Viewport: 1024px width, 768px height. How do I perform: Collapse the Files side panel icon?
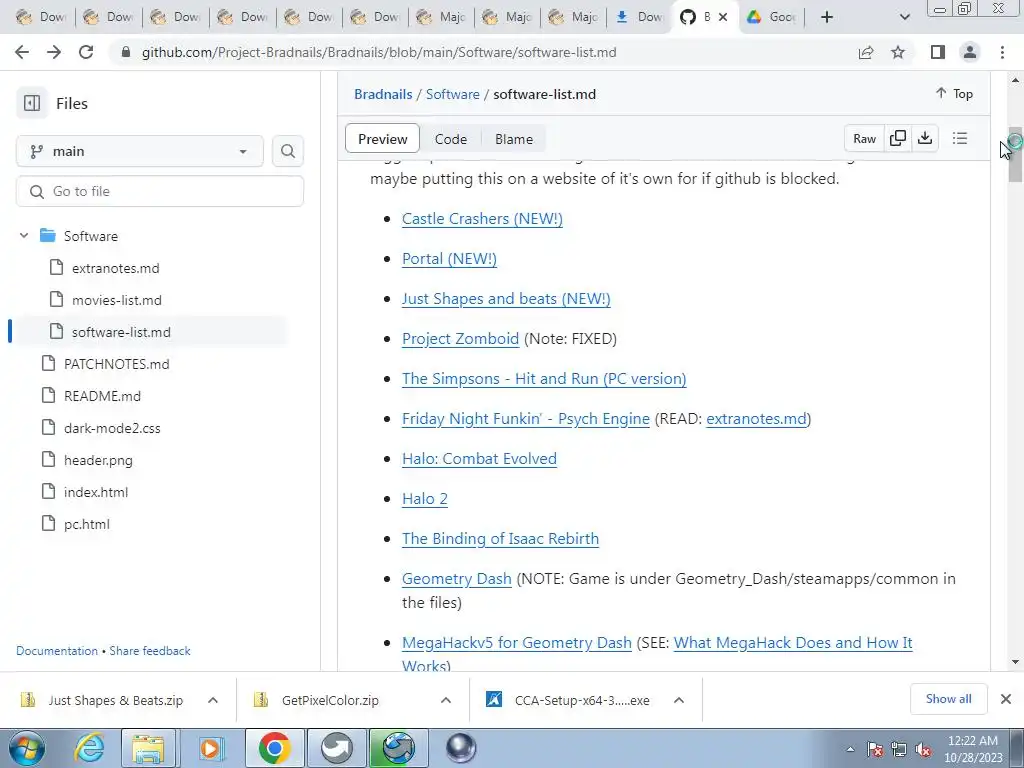[31, 103]
